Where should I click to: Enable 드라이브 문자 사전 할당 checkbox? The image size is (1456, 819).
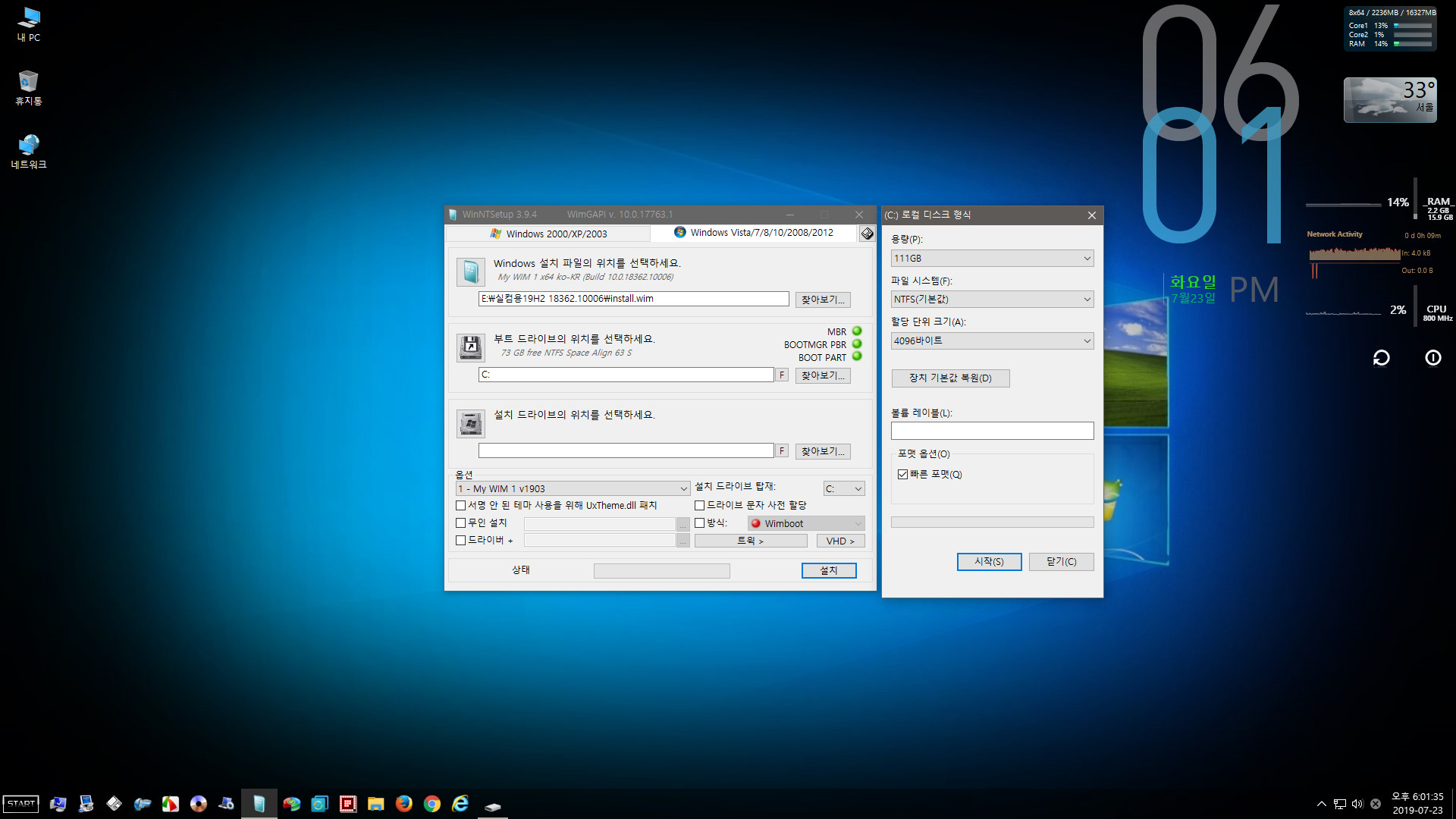[x=700, y=505]
